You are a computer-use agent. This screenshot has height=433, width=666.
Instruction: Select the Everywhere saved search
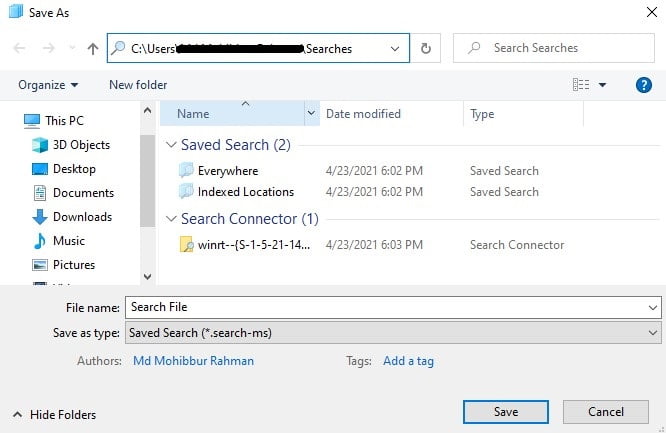click(228, 171)
